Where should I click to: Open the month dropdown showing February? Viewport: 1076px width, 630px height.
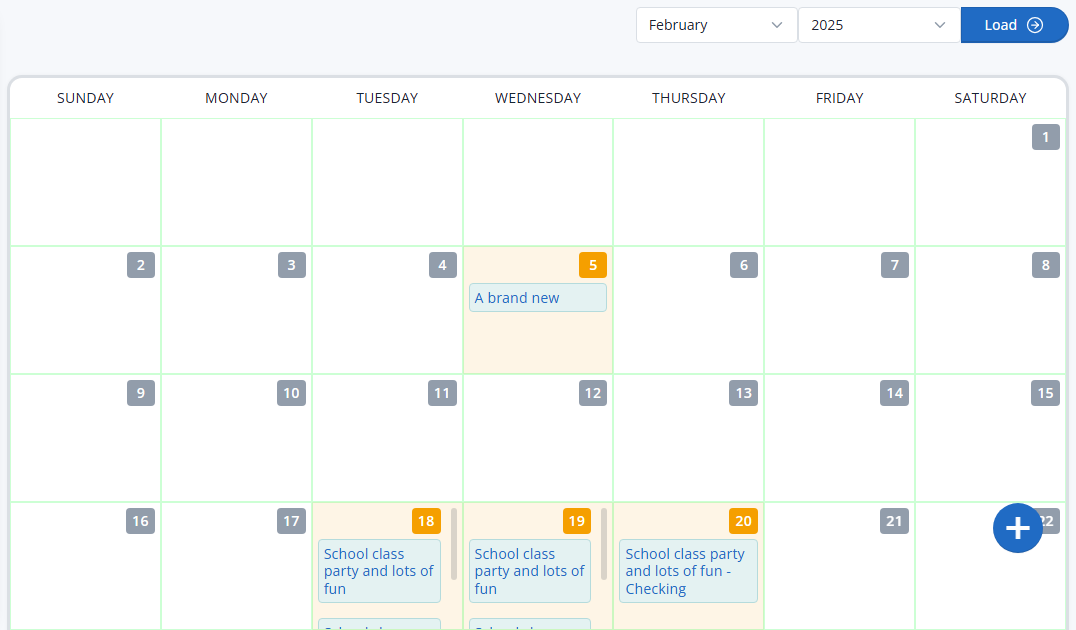(716, 24)
